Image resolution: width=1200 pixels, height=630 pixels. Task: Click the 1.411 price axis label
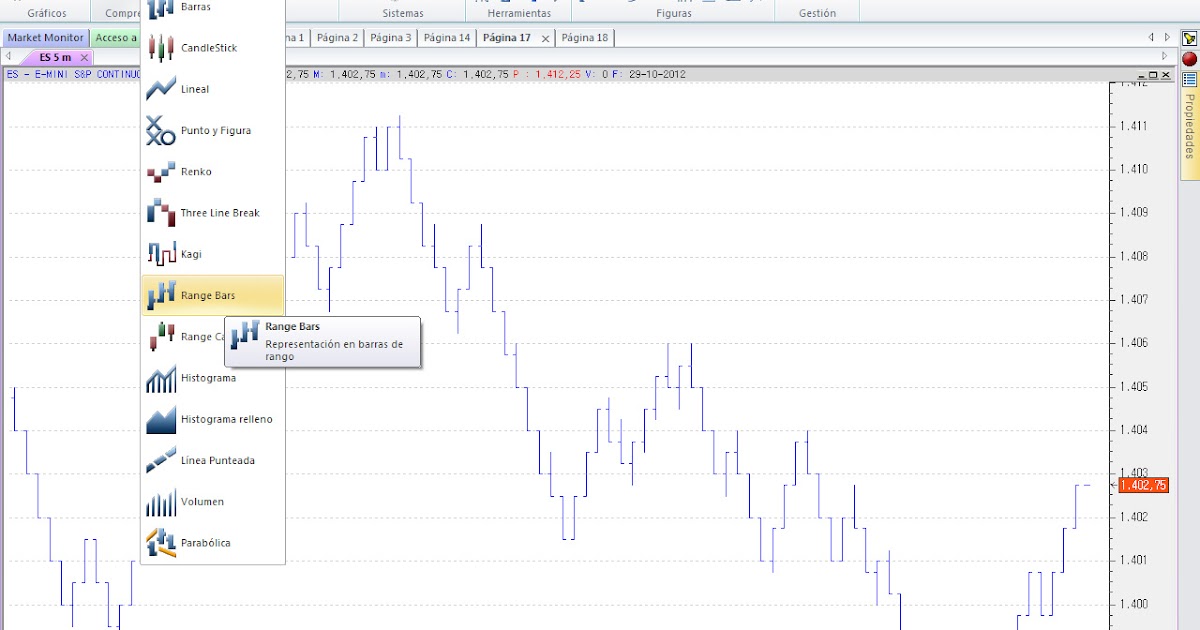tap(1136, 126)
